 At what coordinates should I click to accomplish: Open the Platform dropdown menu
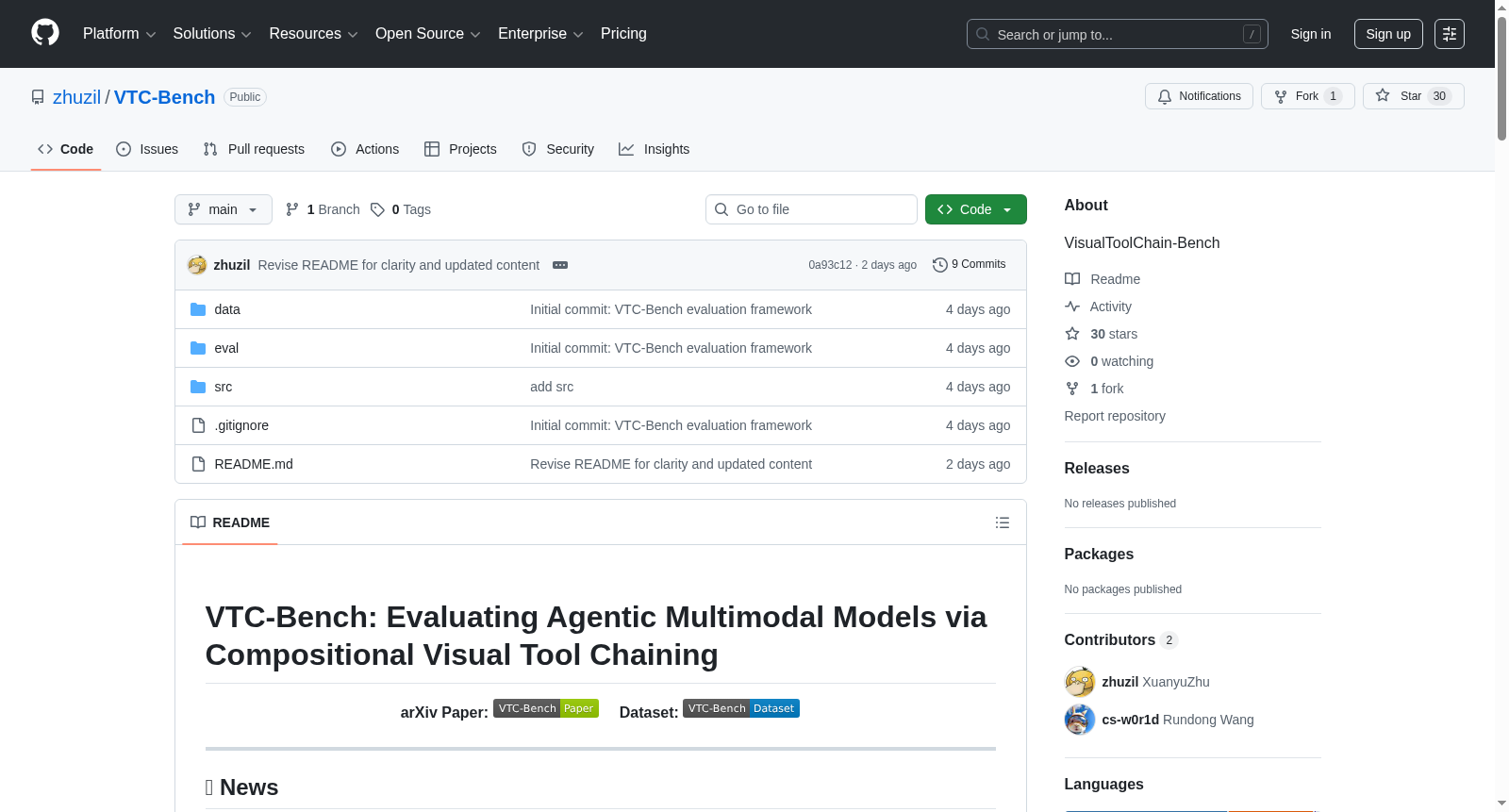(119, 34)
